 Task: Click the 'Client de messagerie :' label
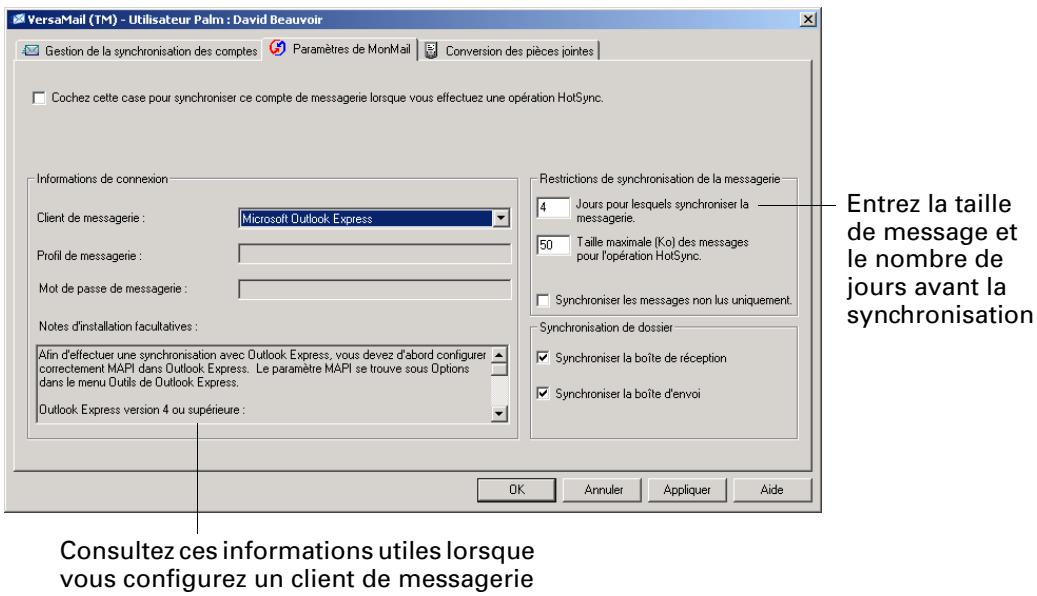pyautogui.click(x=91, y=218)
